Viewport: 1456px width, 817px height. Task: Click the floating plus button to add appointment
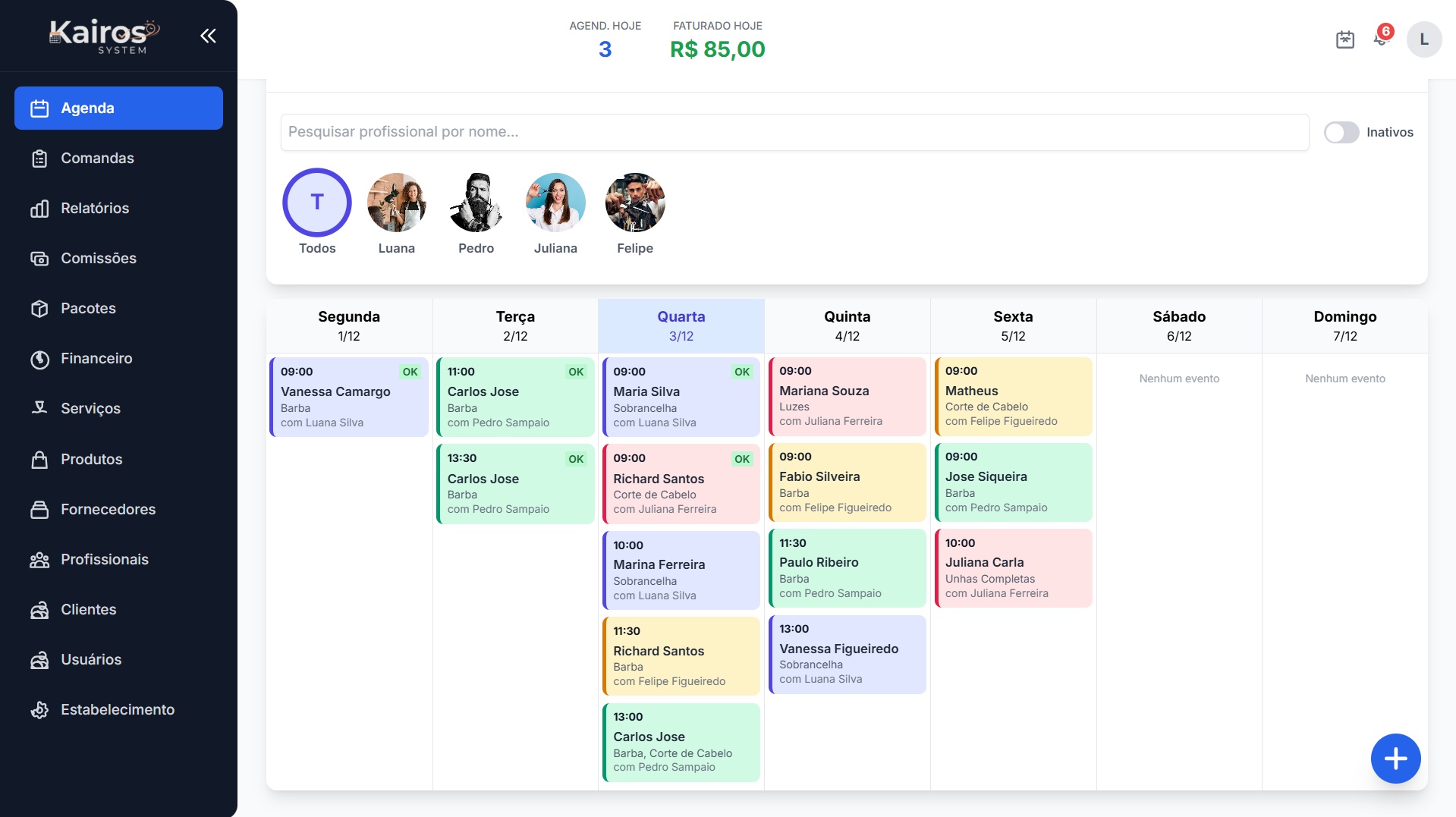(x=1395, y=758)
